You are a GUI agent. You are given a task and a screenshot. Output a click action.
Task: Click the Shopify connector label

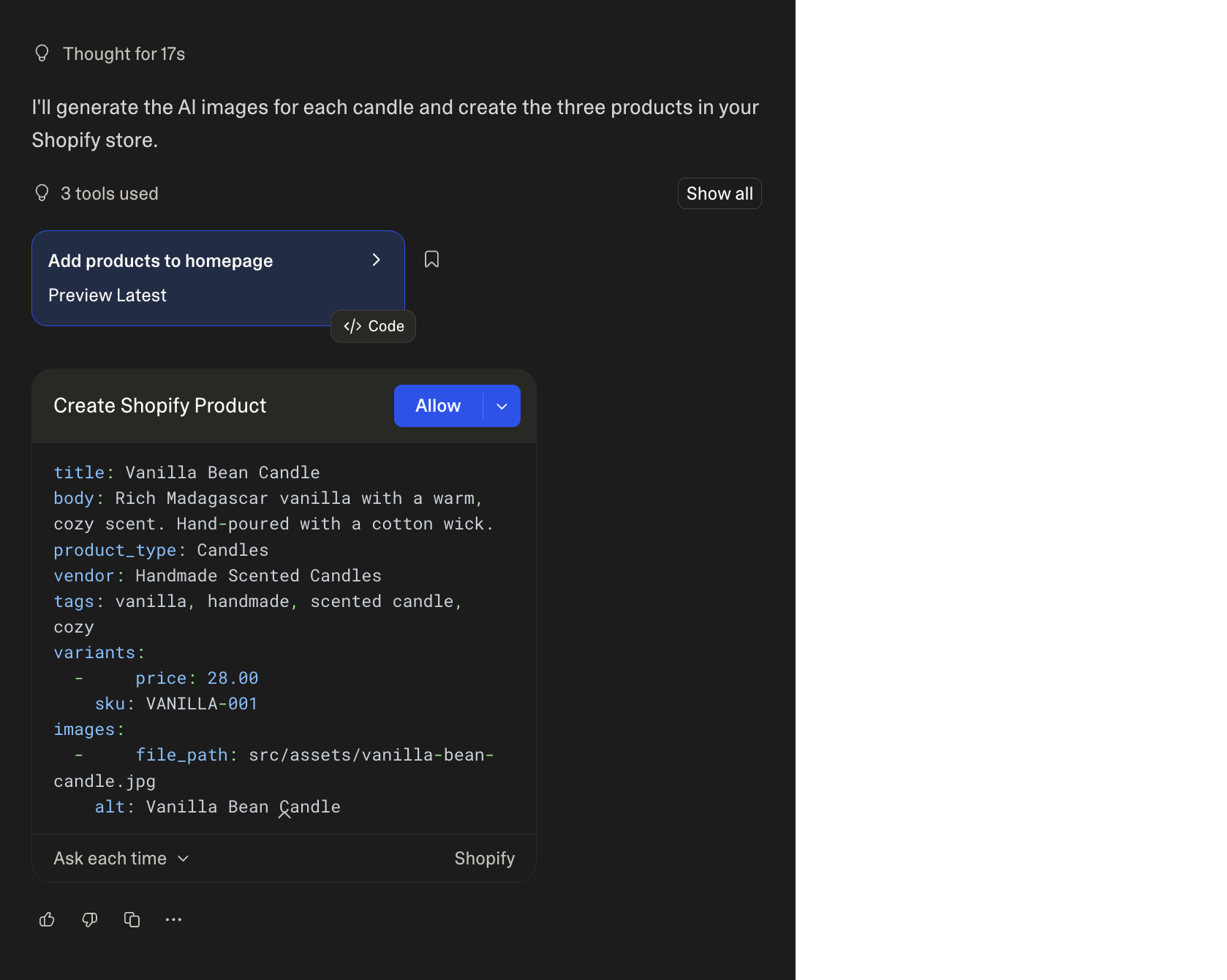coord(484,858)
